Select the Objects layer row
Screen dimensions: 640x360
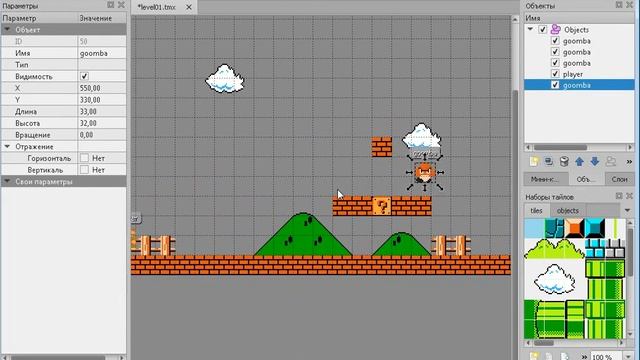click(579, 29)
